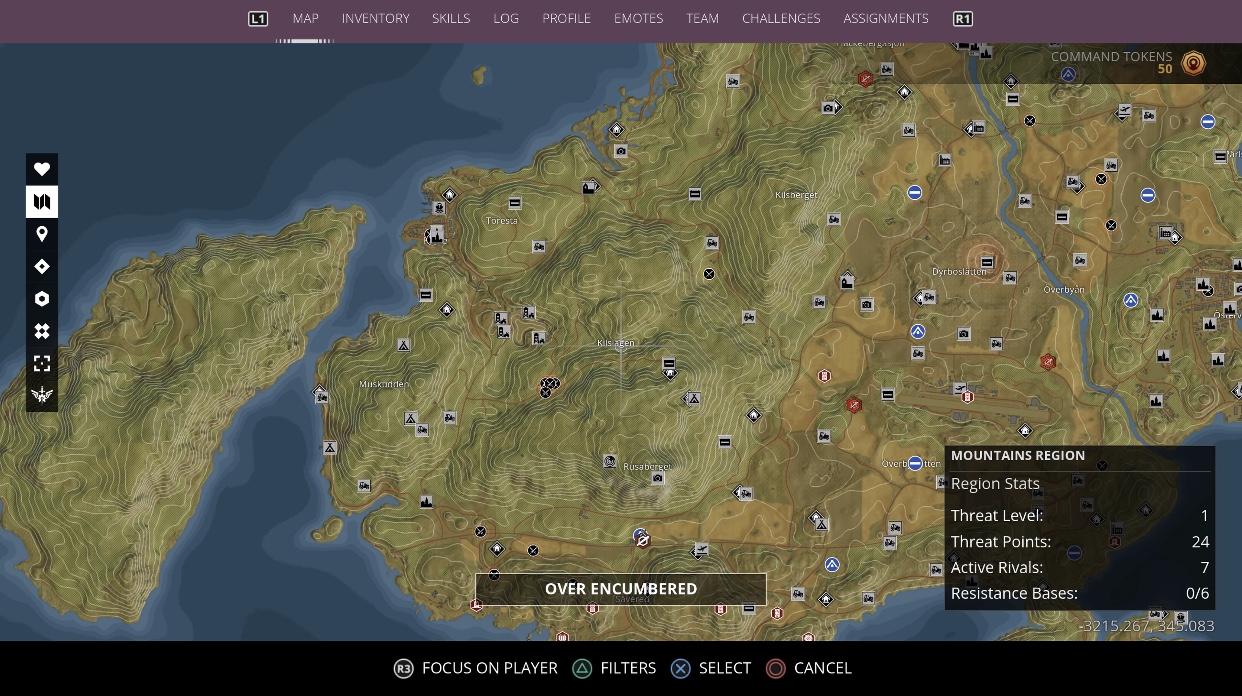Click the fullscreen expand icon in sidebar

point(42,363)
